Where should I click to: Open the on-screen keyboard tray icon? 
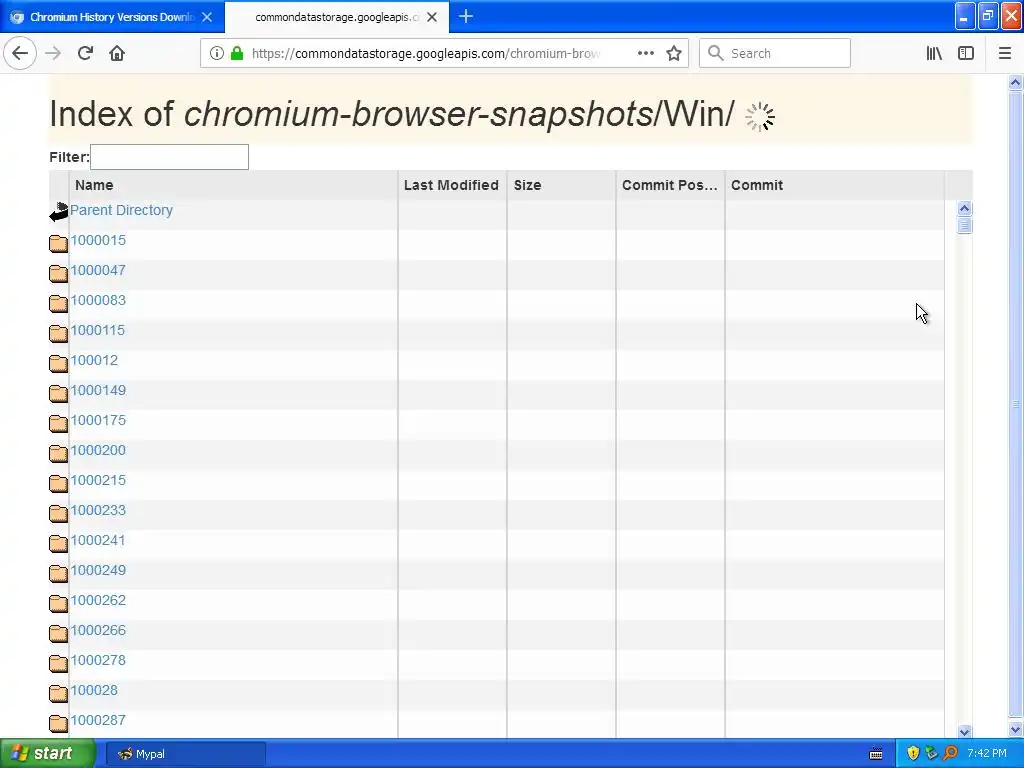pyautogui.click(x=876, y=754)
